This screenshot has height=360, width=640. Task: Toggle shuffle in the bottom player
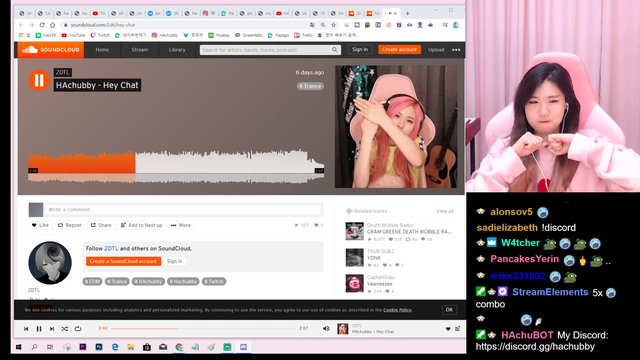(x=64, y=329)
